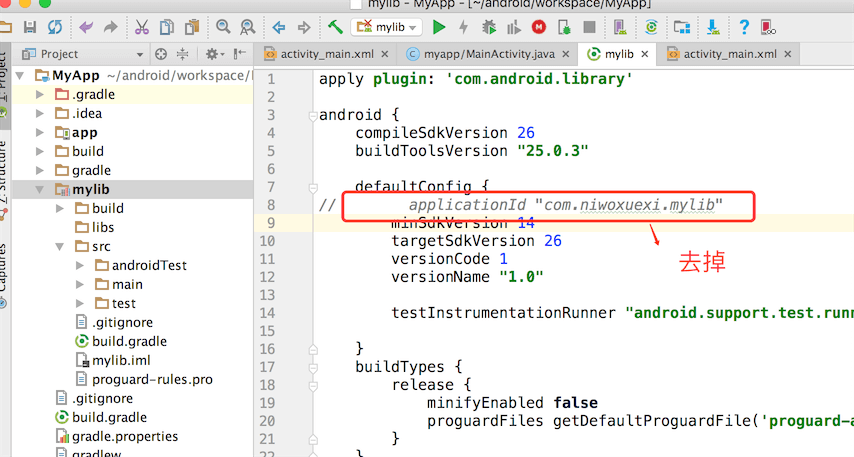Expand the androidTest folder arrow
854x457 pixels.
[80, 265]
